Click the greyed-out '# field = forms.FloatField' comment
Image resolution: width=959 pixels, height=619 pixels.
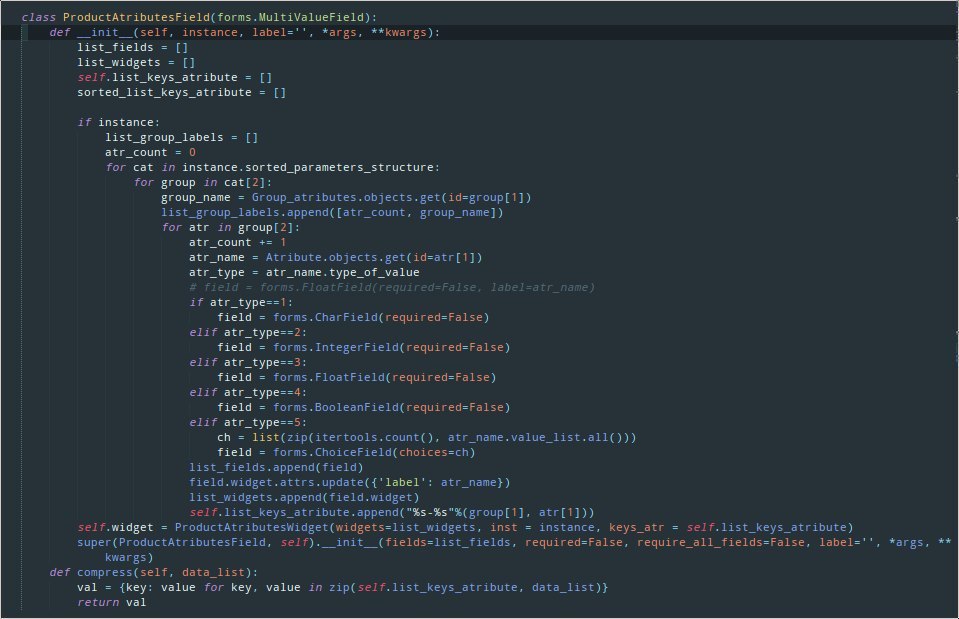pos(391,287)
